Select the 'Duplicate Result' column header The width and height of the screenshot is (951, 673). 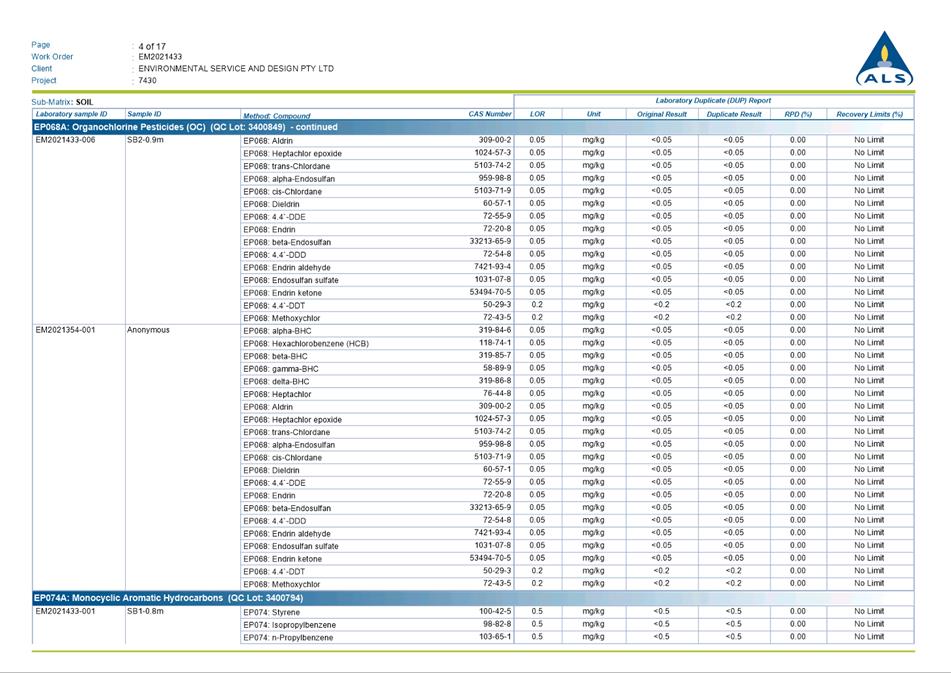click(734, 114)
